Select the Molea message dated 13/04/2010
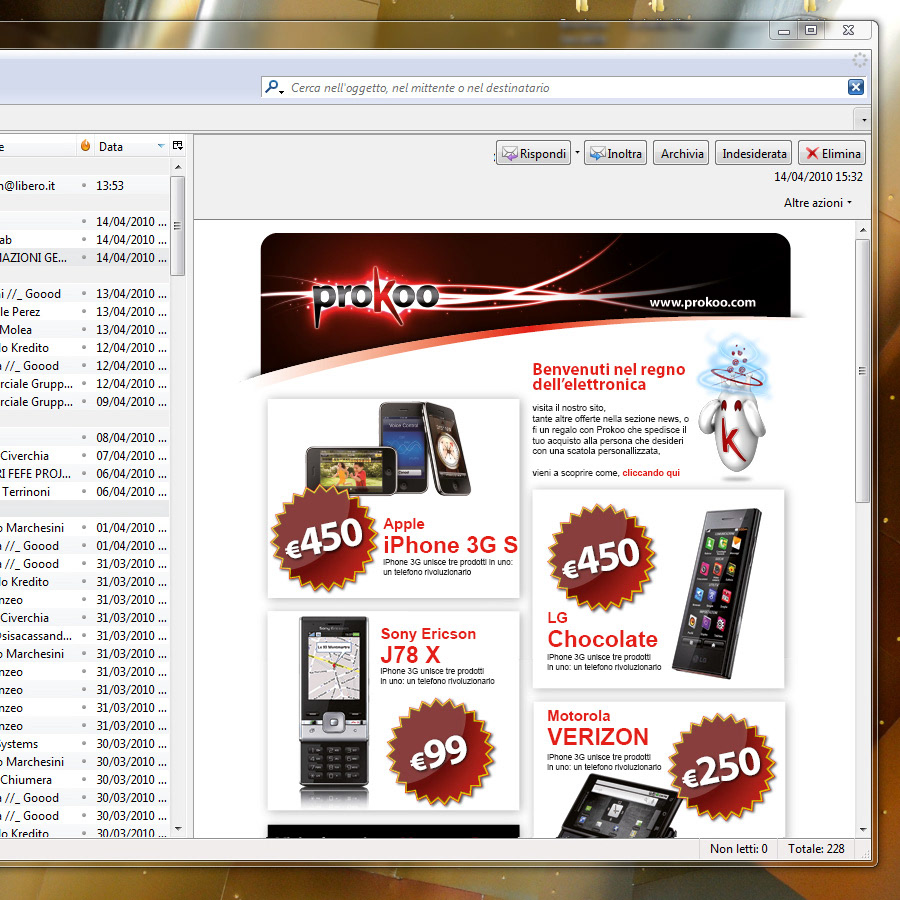This screenshot has width=900, height=900. click(x=84, y=329)
